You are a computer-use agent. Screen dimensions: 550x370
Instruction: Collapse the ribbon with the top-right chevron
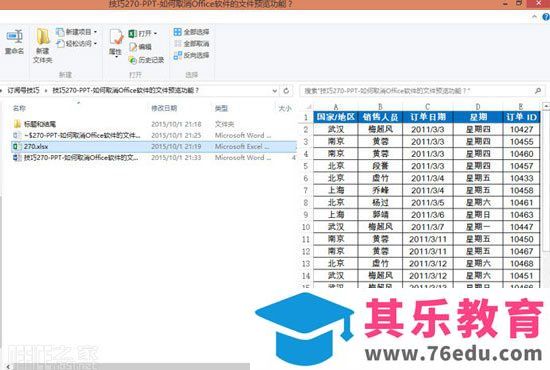click(x=534, y=16)
